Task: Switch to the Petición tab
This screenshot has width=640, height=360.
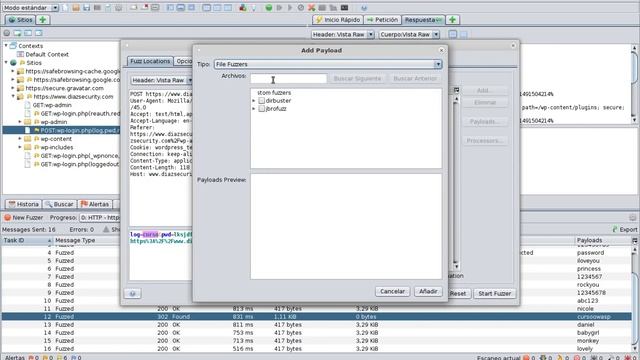Action: point(382,20)
